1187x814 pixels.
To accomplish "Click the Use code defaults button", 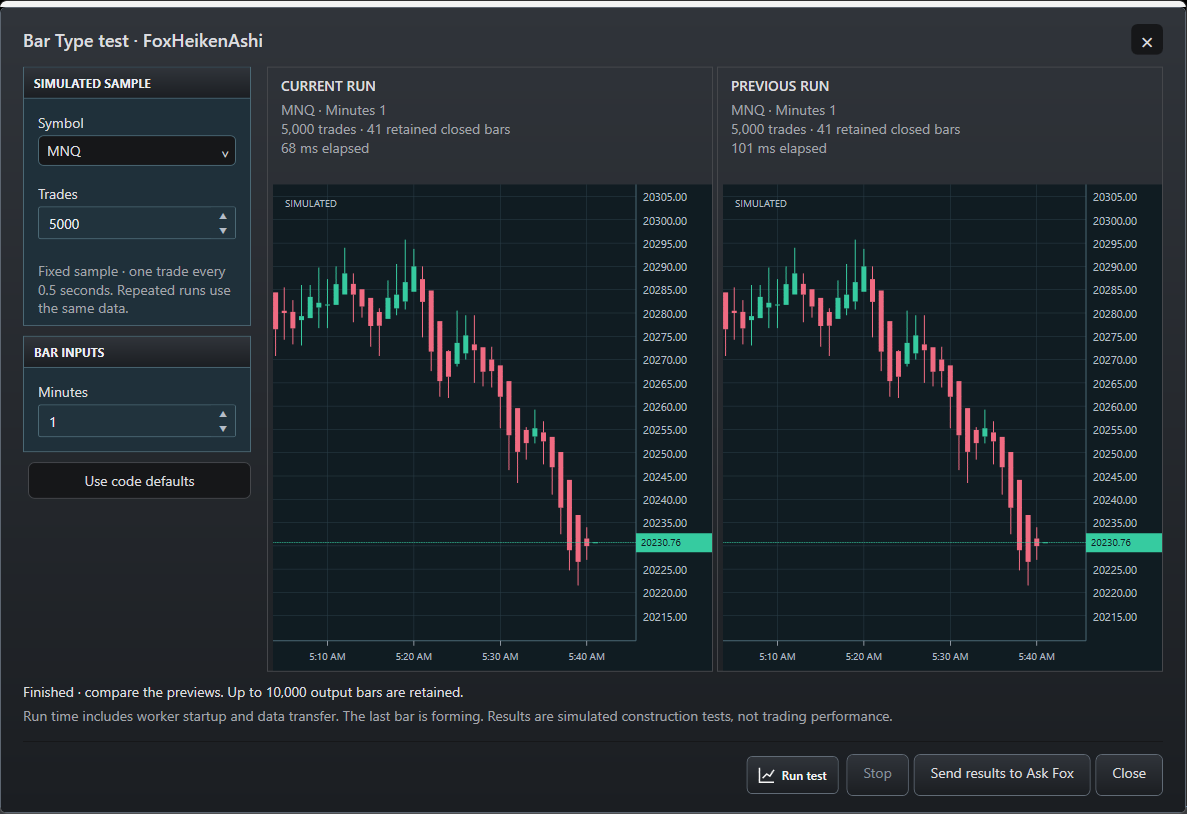I will (x=139, y=481).
